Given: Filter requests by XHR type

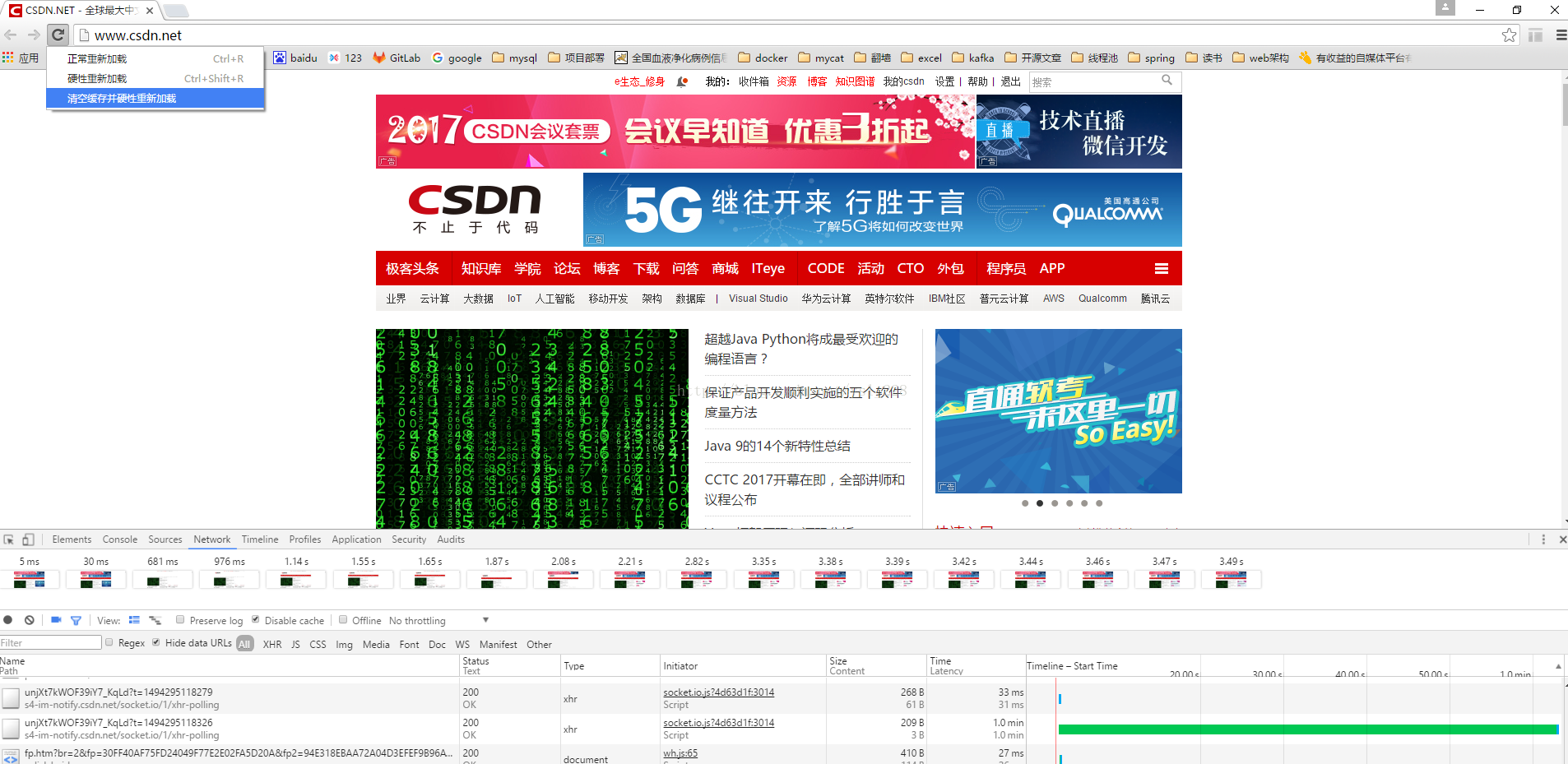Looking at the screenshot, I should click(x=272, y=645).
